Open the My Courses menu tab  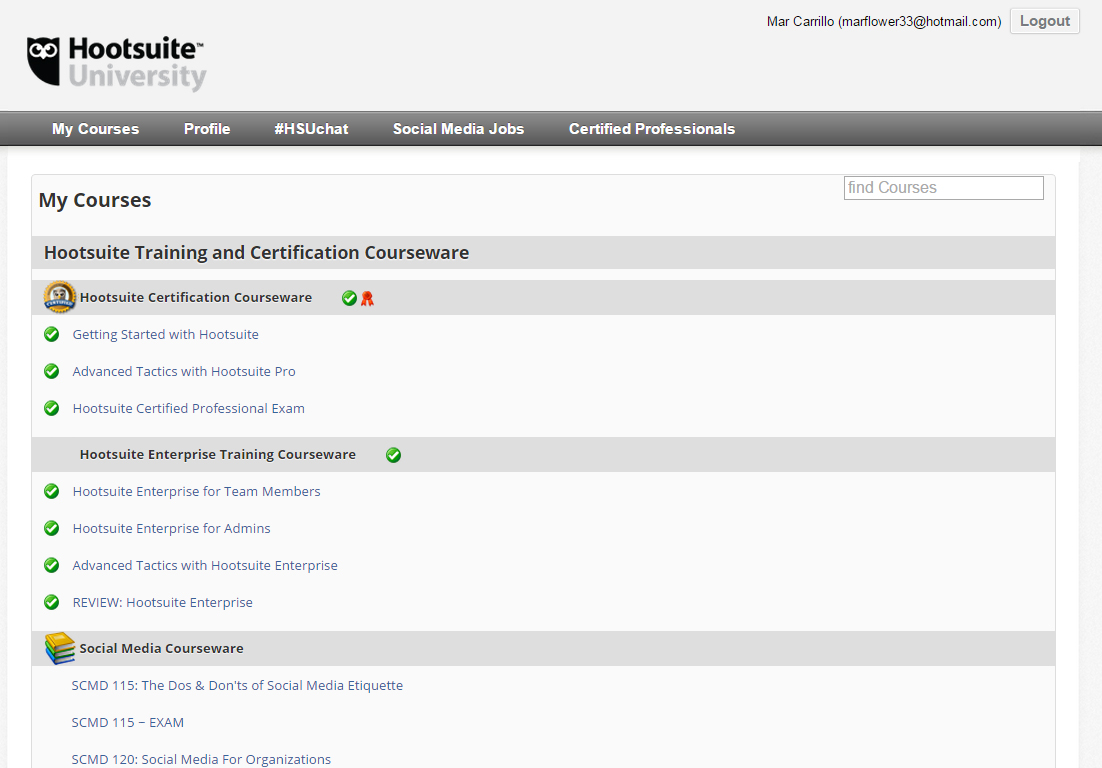[96, 129]
